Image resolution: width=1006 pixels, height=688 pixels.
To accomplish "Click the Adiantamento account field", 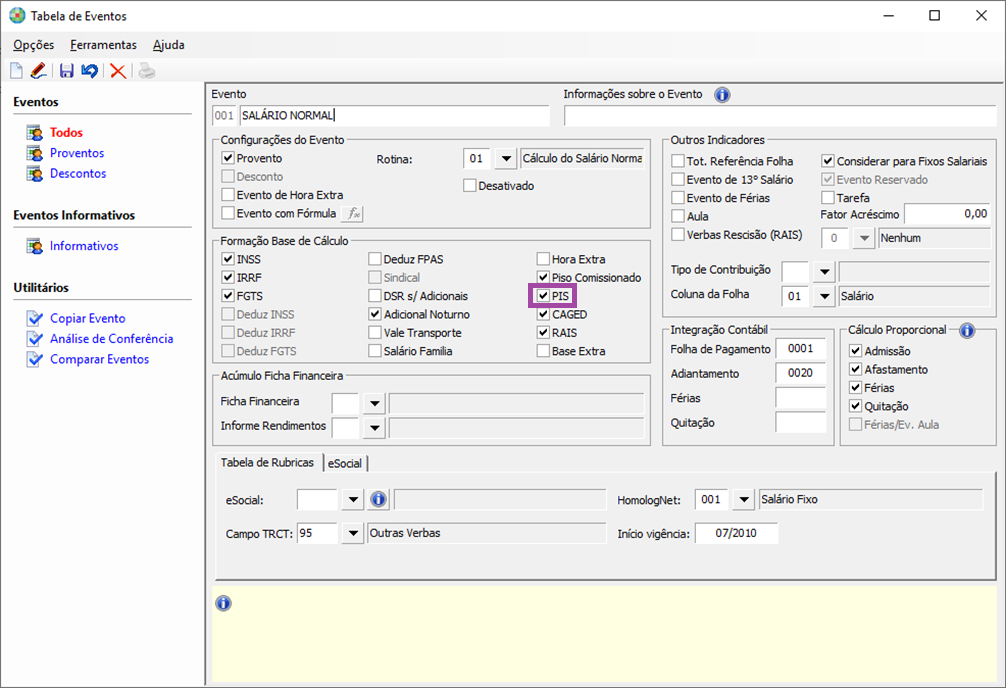I will pos(801,373).
